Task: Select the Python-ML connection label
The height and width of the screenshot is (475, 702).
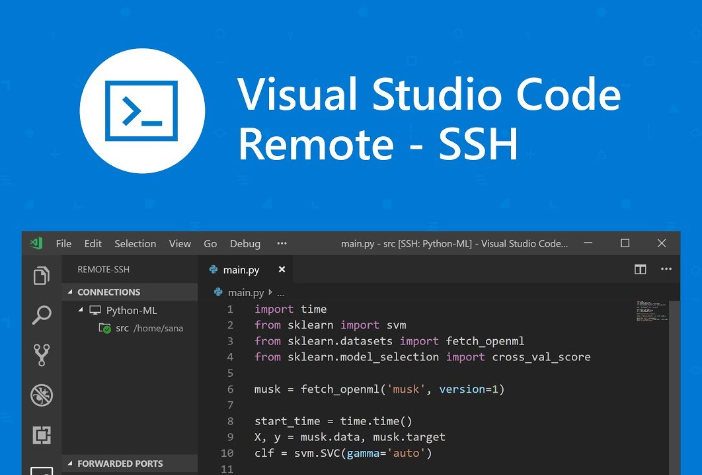Action: coord(131,310)
